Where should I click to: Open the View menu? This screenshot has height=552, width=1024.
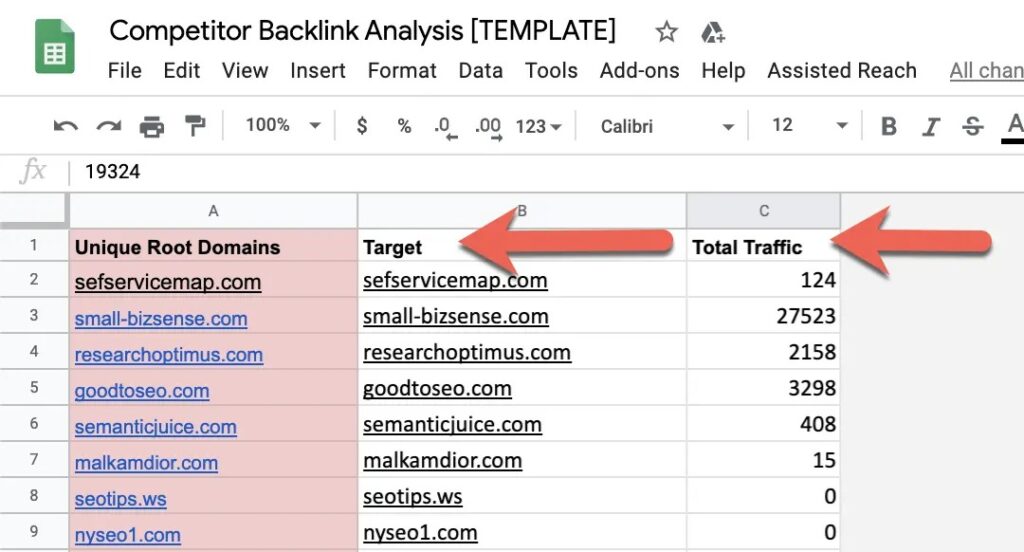[x=245, y=71]
